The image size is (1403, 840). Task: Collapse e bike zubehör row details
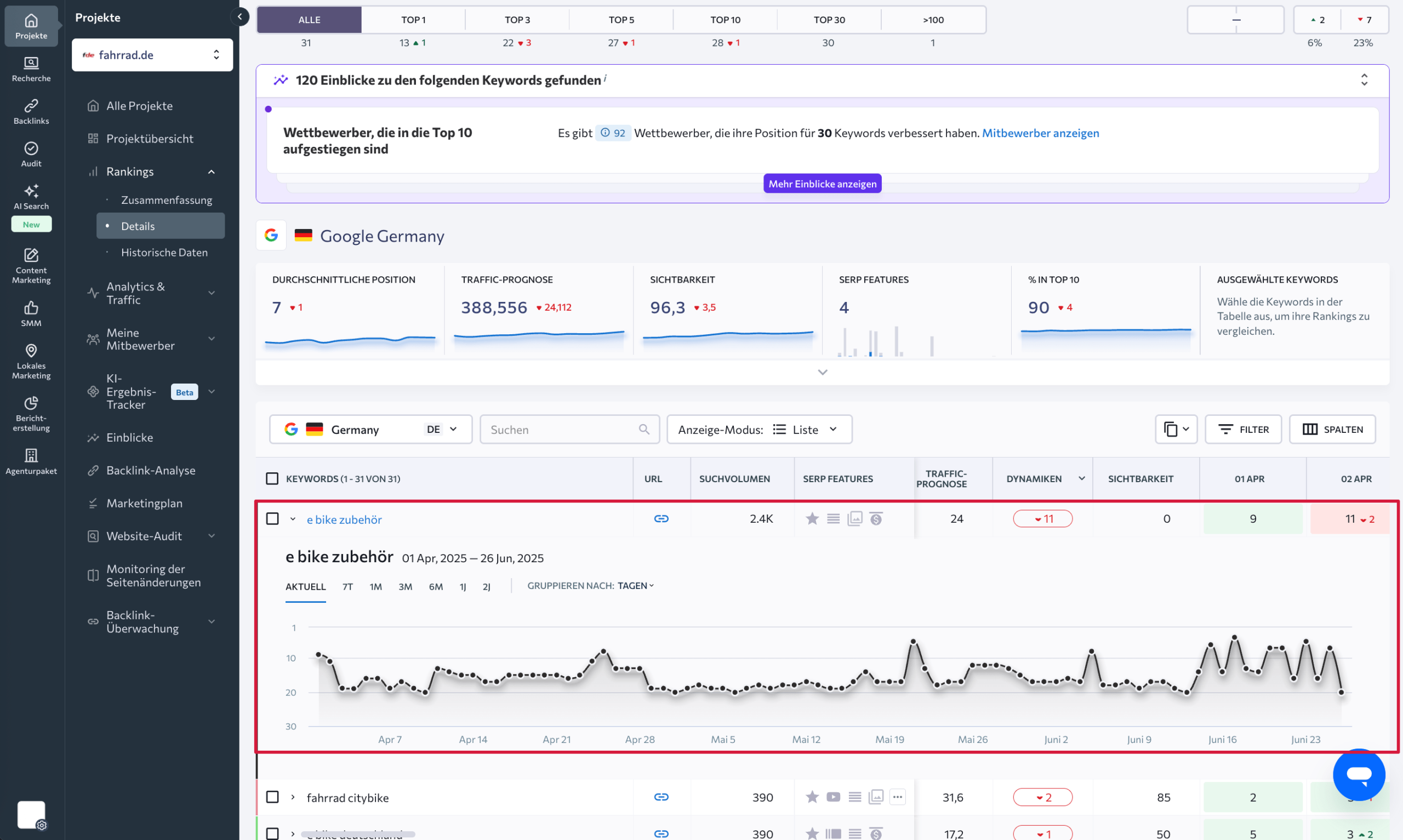click(293, 518)
